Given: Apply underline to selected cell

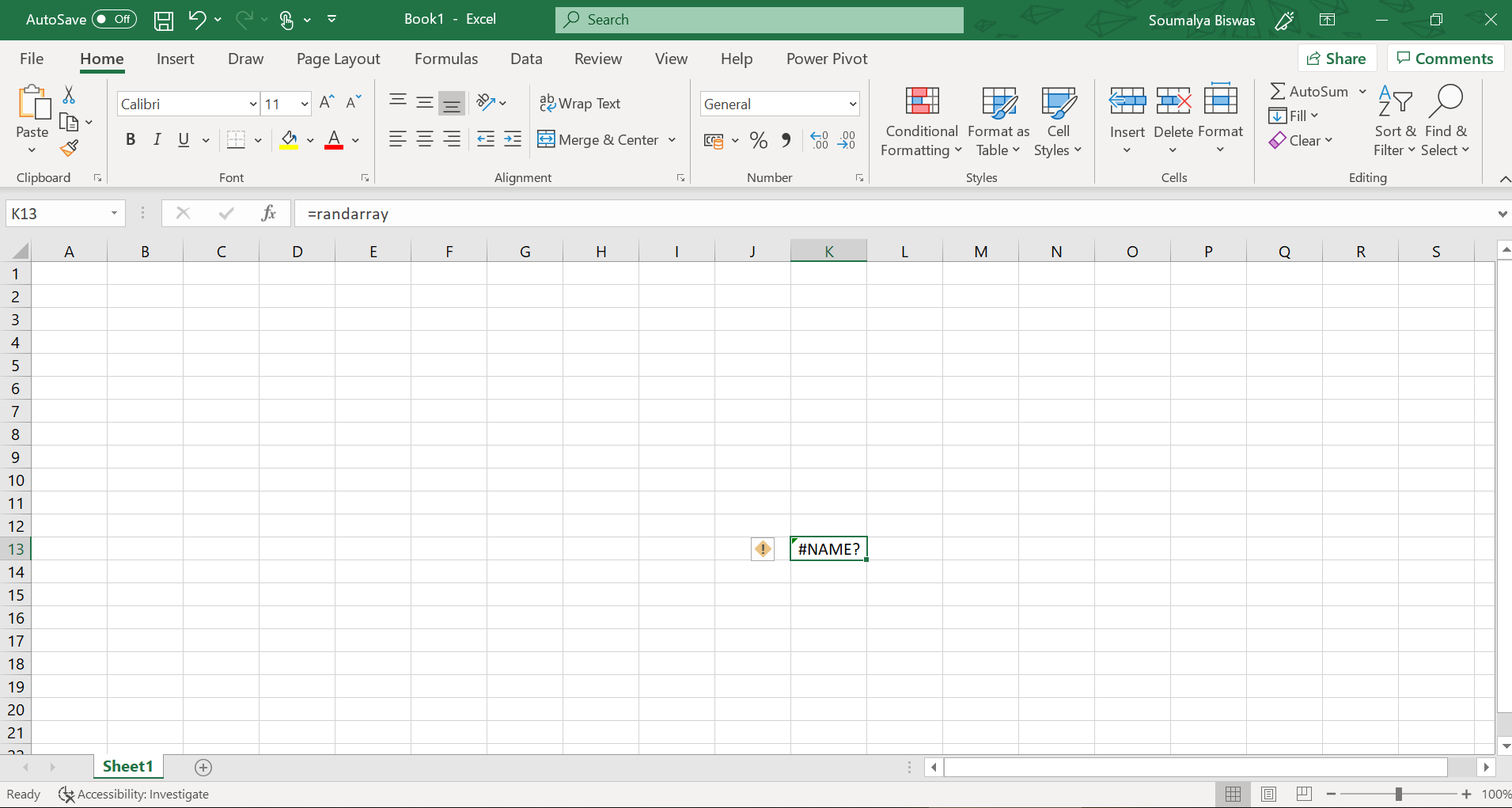Looking at the screenshot, I should [182, 139].
